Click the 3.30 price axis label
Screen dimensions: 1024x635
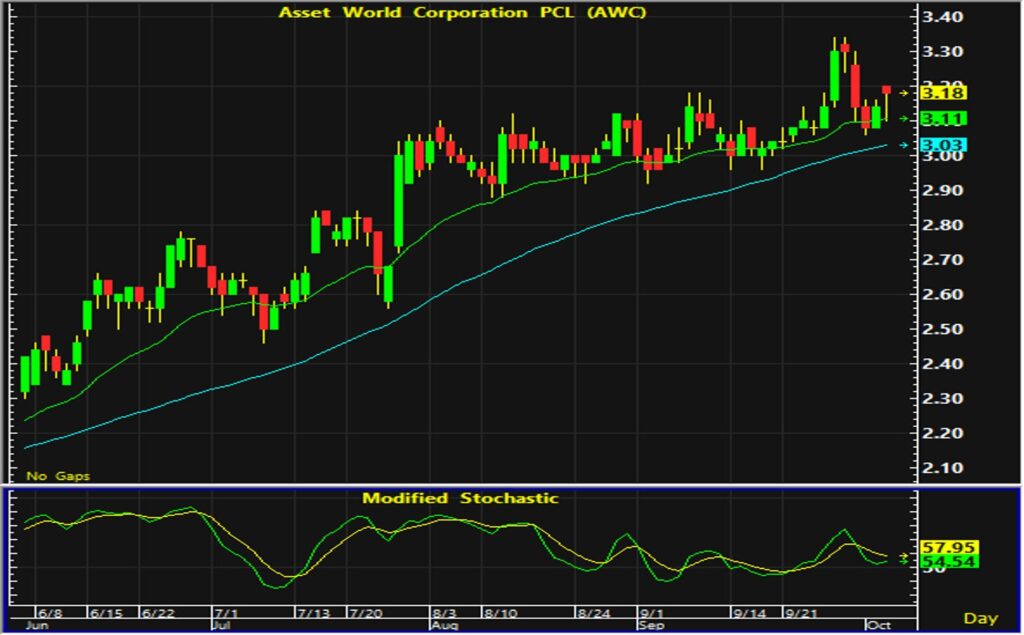pyautogui.click(x=941, y=52)
